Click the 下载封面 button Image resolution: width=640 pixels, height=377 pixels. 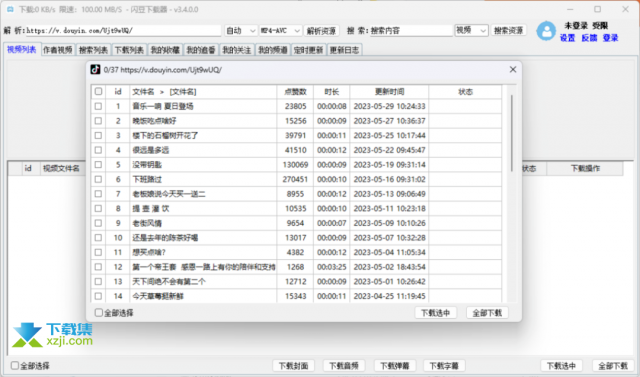[293, 366]
